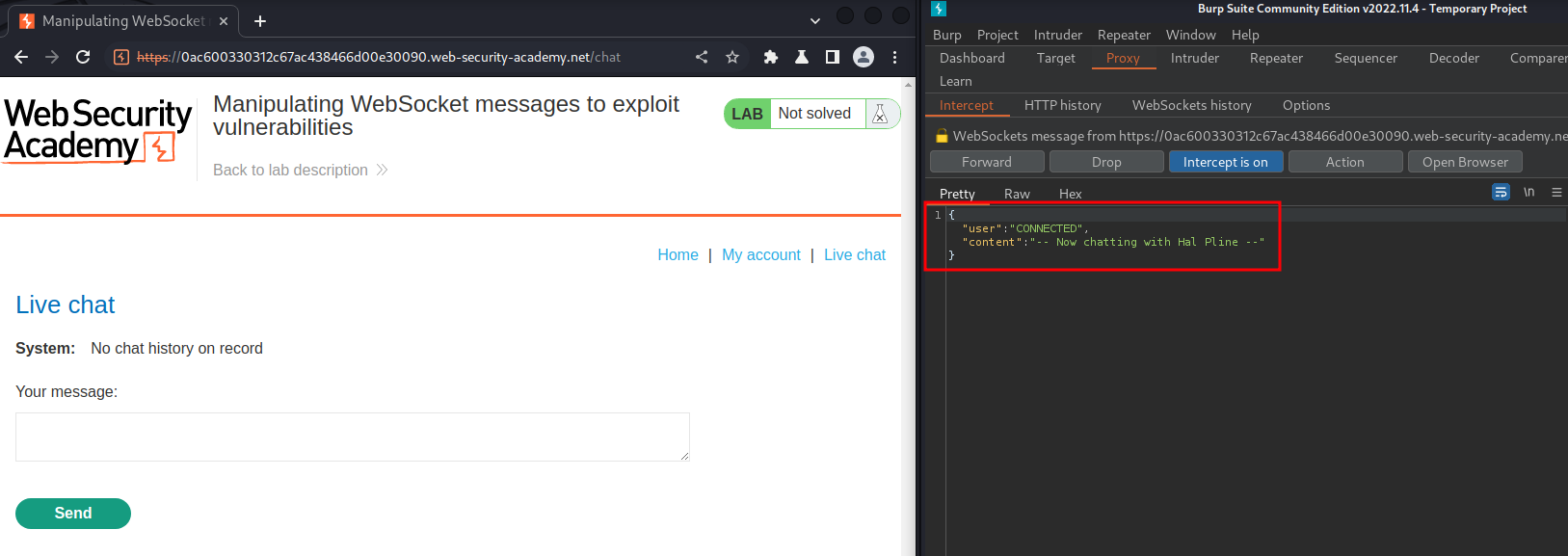The image size is (1568, 556).
Task: Click the "CONNECTED" value in the message
Action: coord(1048,228)
